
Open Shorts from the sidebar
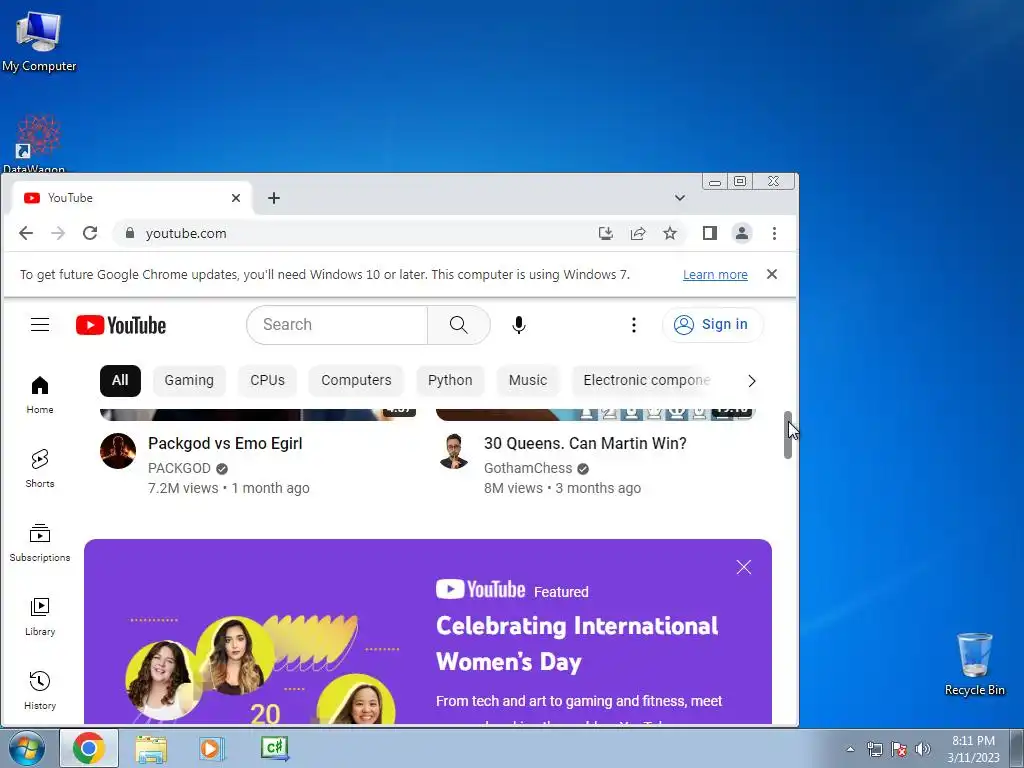[40, 469]
